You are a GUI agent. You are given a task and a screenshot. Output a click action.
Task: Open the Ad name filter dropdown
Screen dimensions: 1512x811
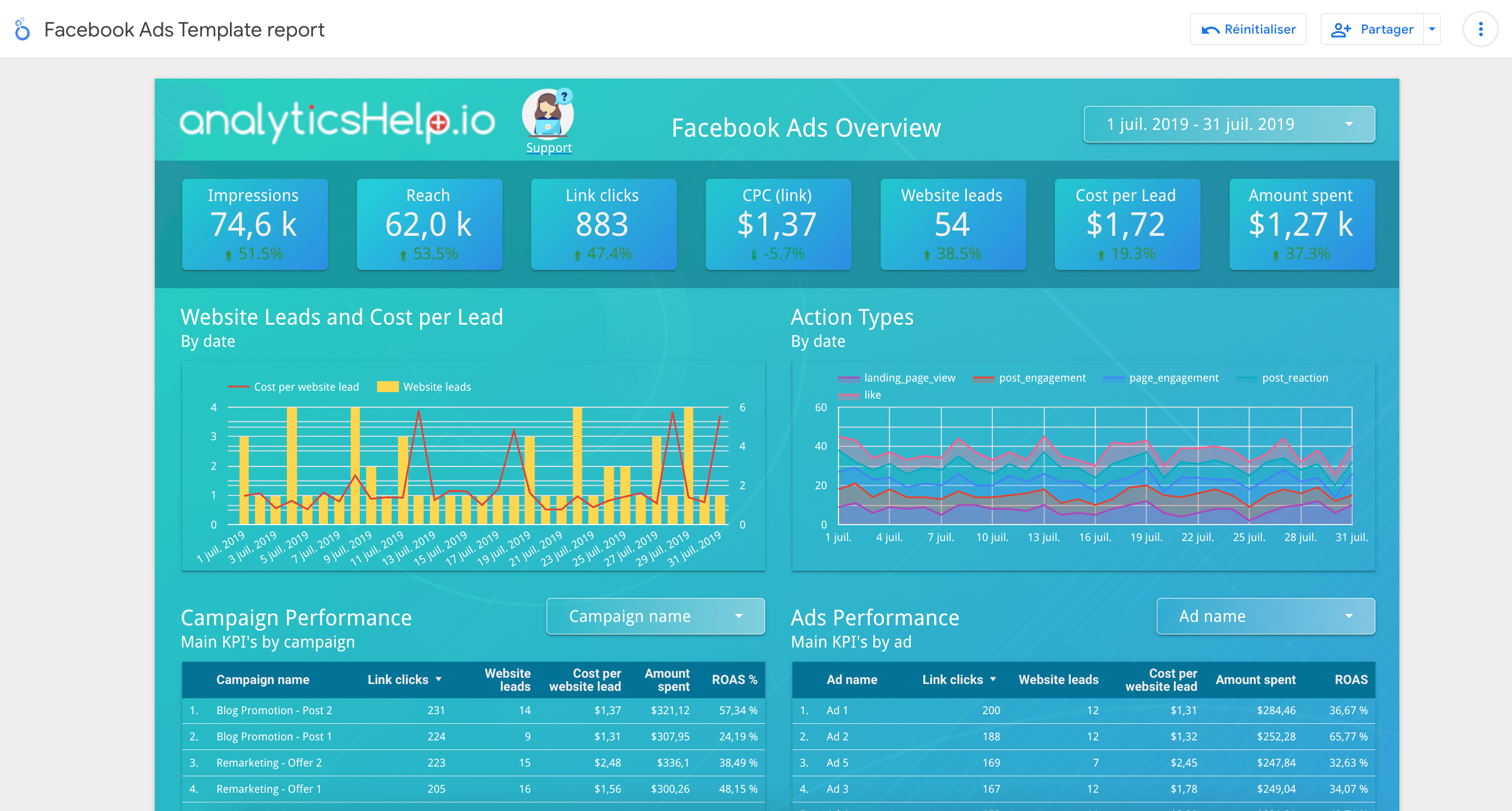point(1266,616)
